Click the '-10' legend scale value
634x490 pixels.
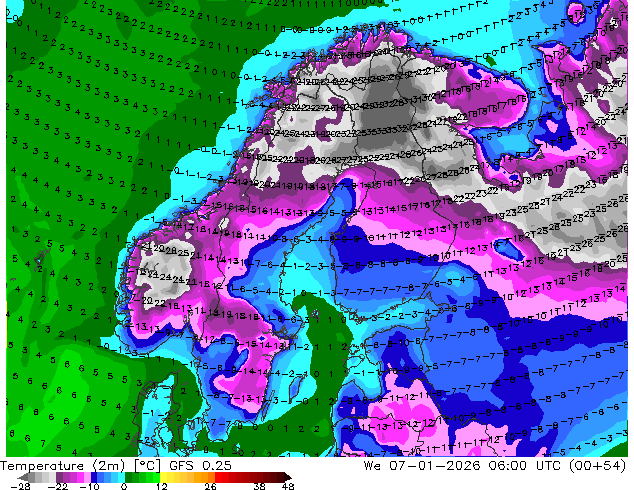[x=89, y=486]
